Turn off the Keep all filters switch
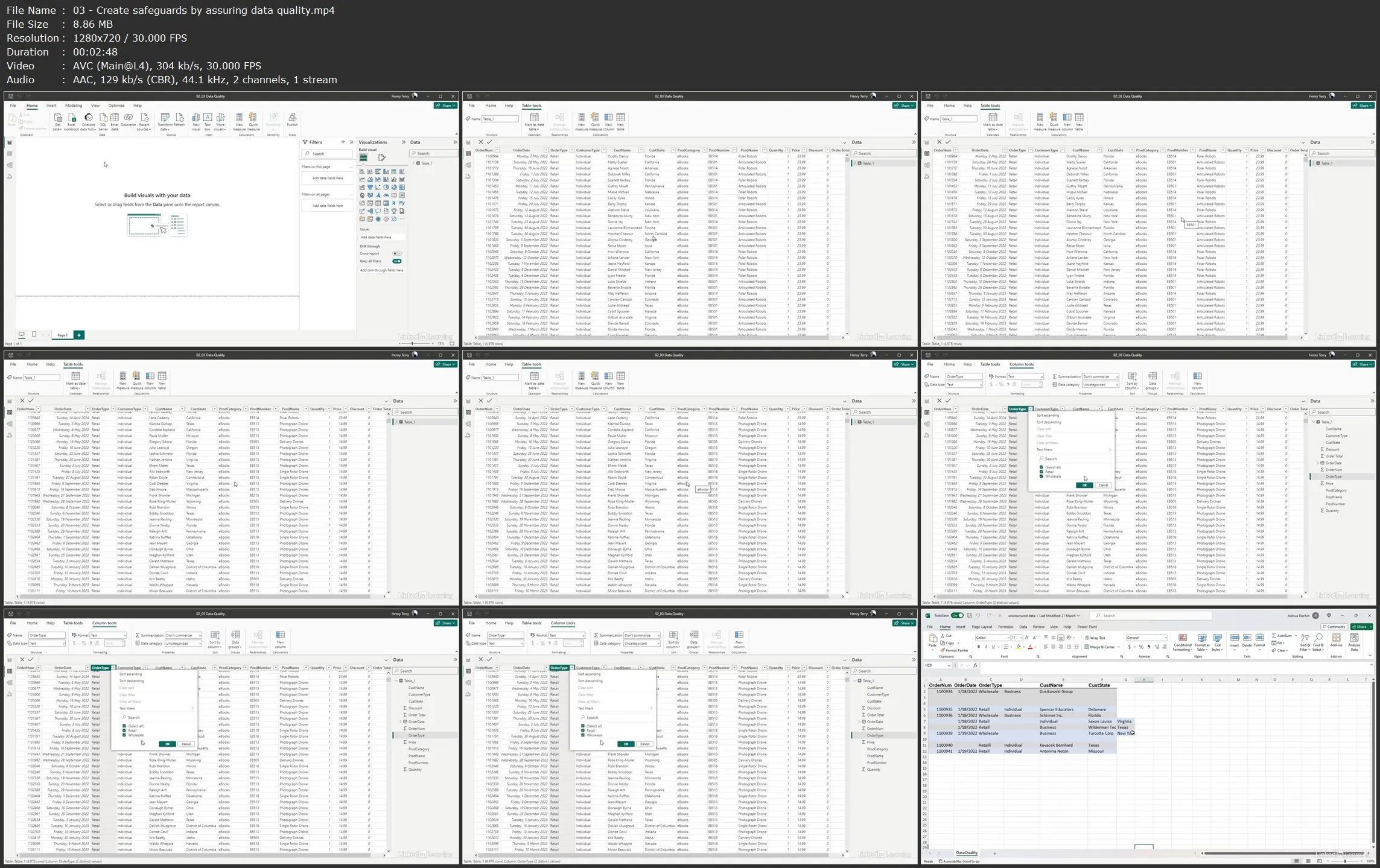 click(396, 261)
